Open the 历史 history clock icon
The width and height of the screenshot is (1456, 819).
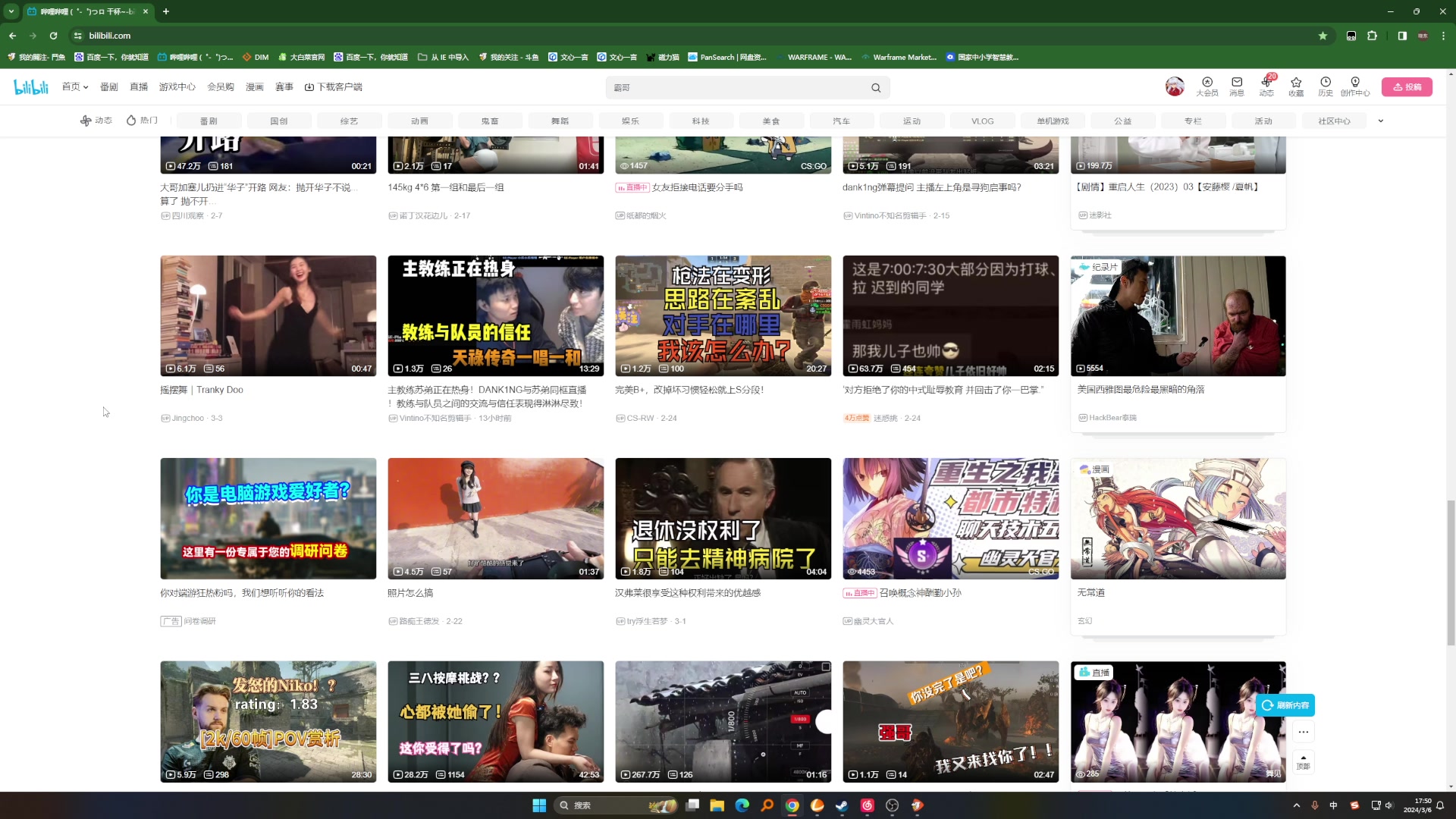1326,86
